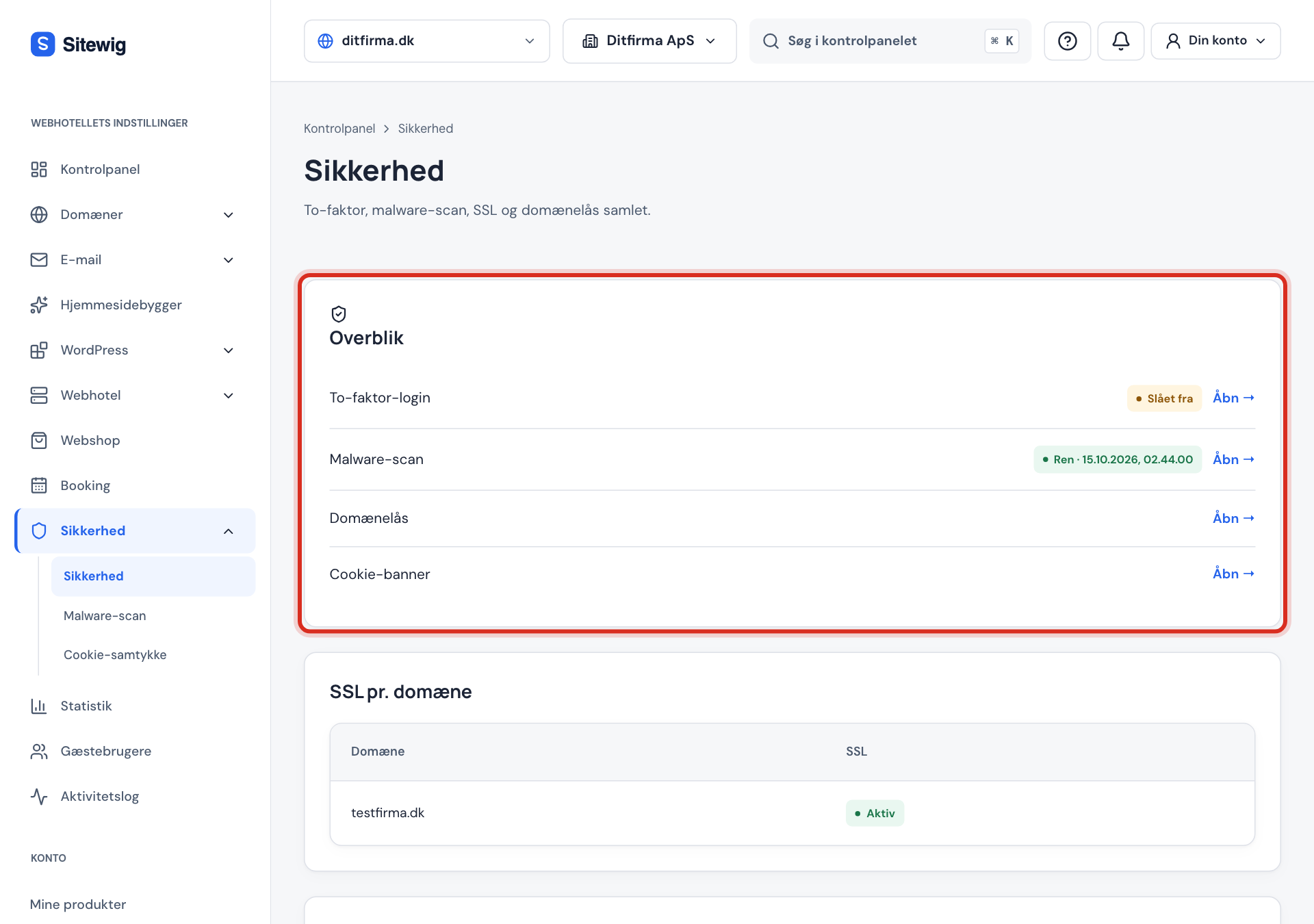Select the Cookie-samtykke submenu item

coord(153,655)
